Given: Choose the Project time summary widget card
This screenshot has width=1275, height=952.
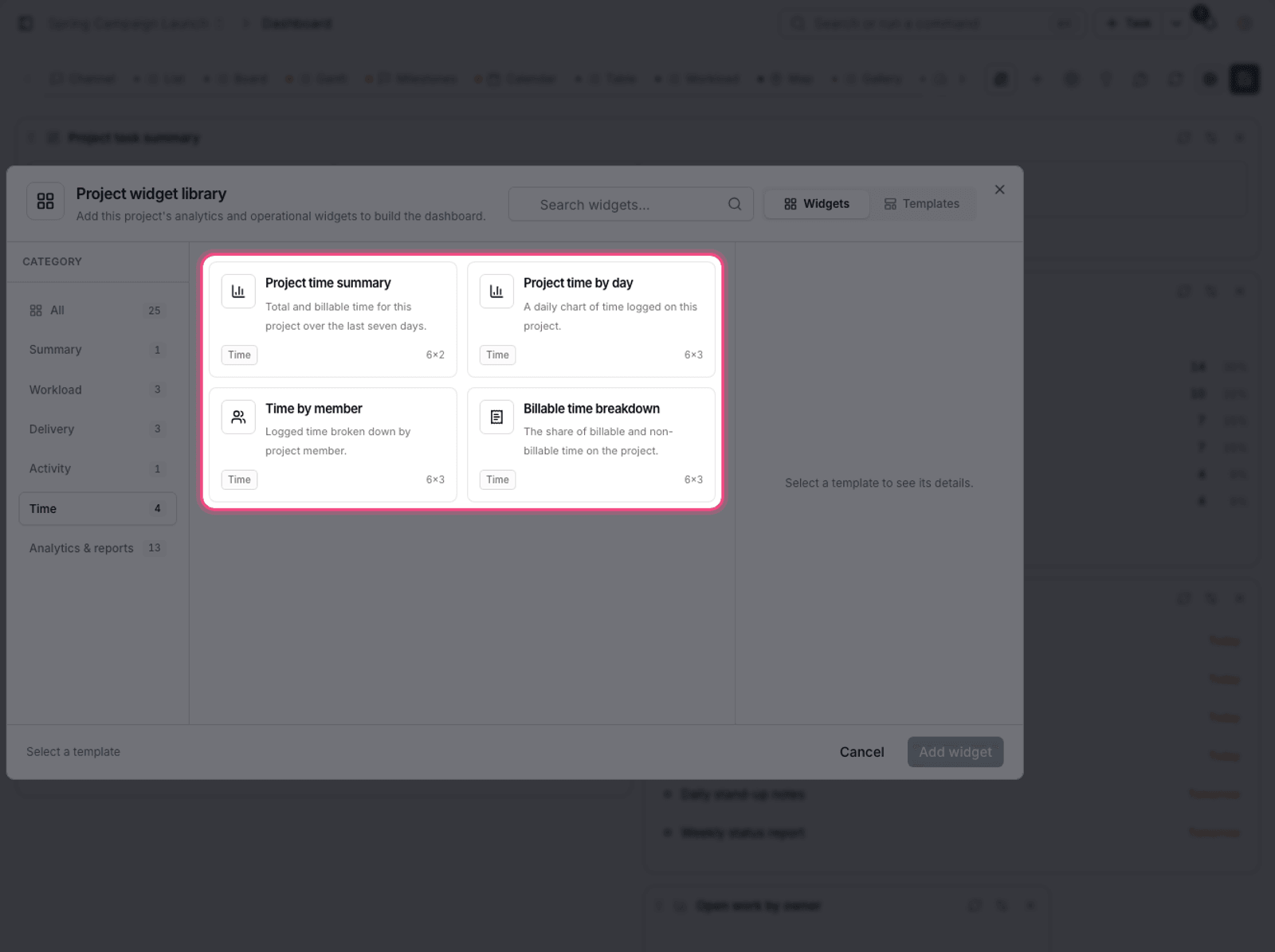Looking at the screenshot, I should [x=333, y=319].
